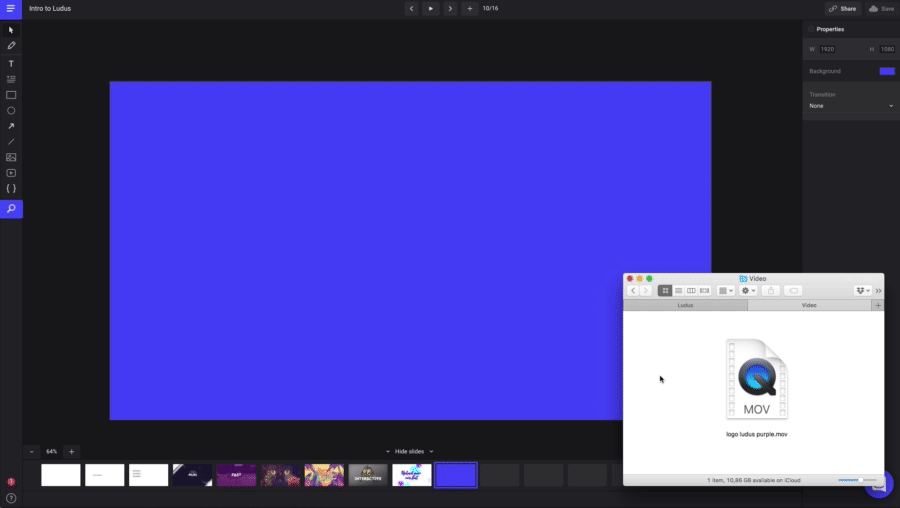900x508 pixels.
Task: Open the hamburger main menu
Action: [x=11, y=8]
